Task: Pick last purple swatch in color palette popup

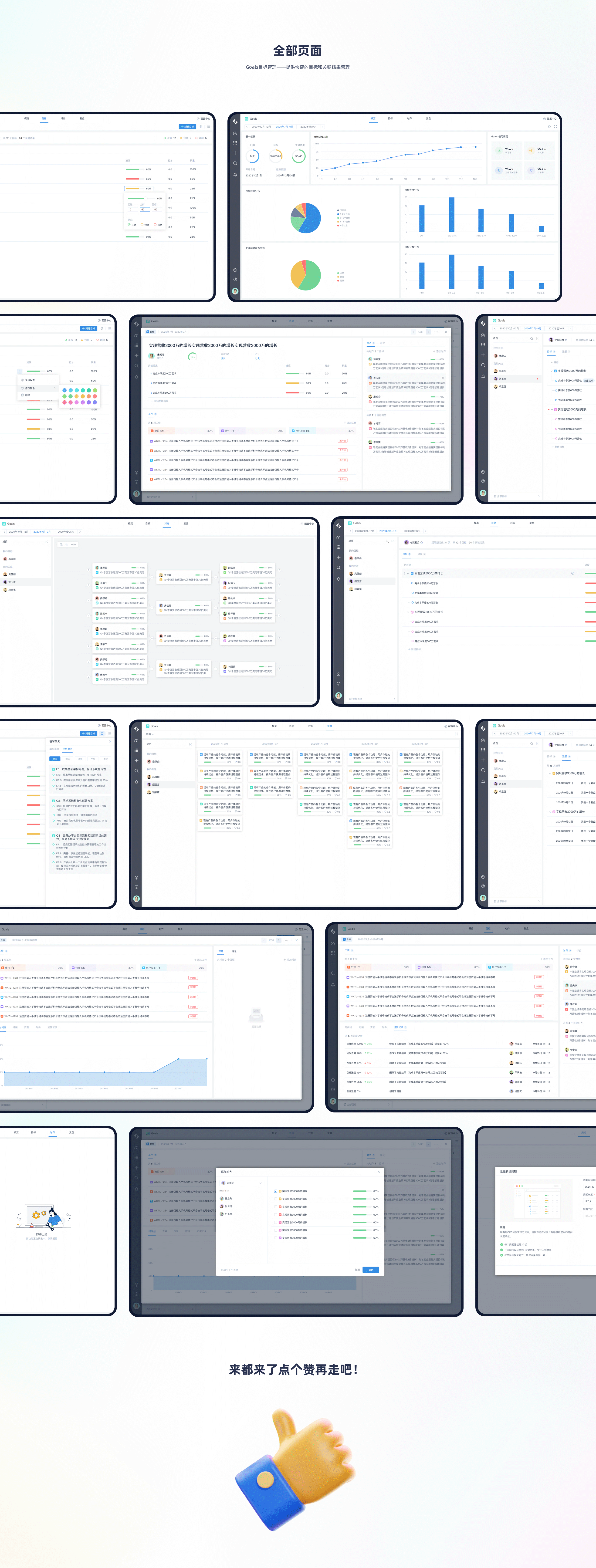Action: [95, 402]
